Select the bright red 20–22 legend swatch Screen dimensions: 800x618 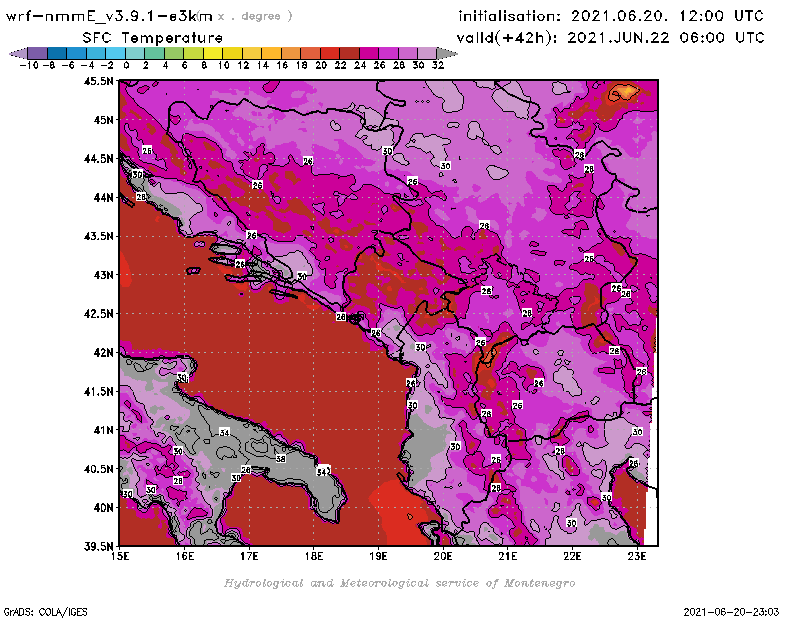coord(330,53)
